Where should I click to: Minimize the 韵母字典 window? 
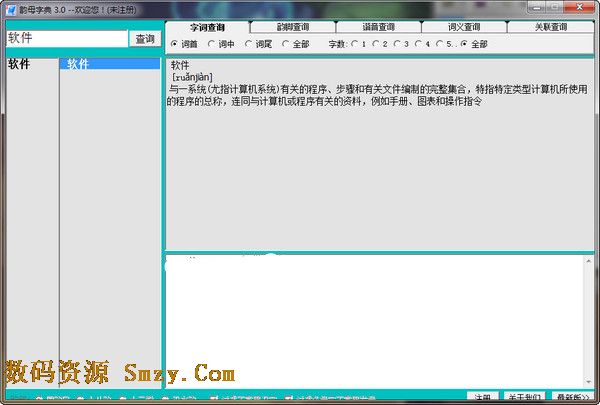click(x=536, y=7)
